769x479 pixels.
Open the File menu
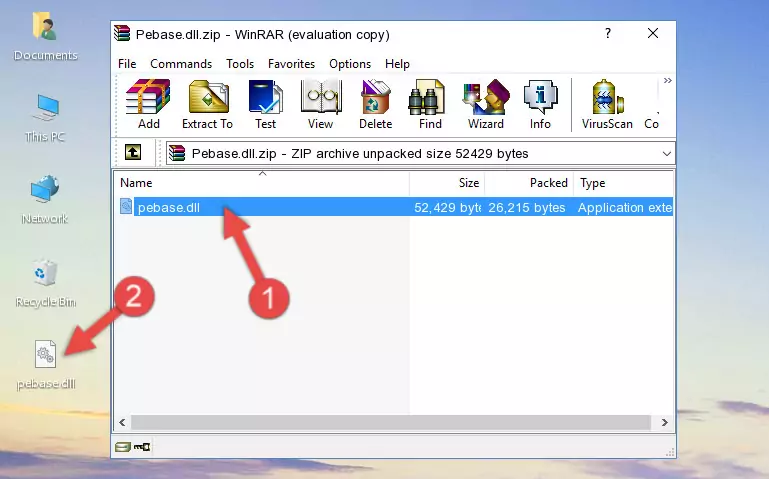(127, 64)
